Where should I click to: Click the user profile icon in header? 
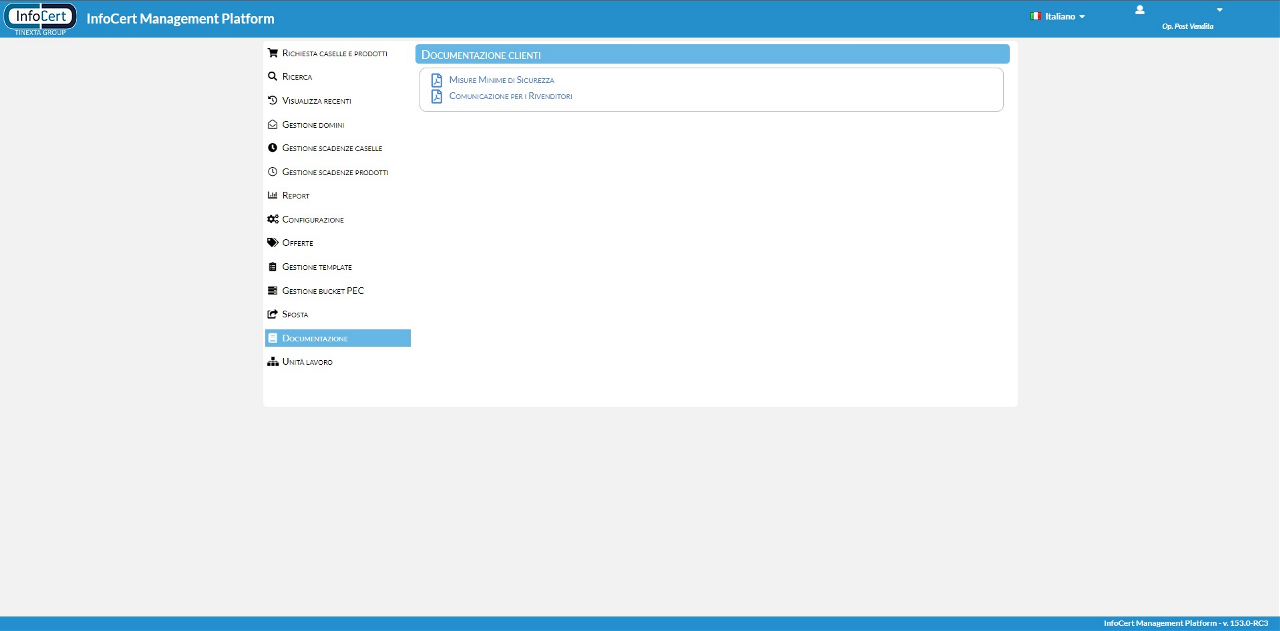(x=1139, y=10)
